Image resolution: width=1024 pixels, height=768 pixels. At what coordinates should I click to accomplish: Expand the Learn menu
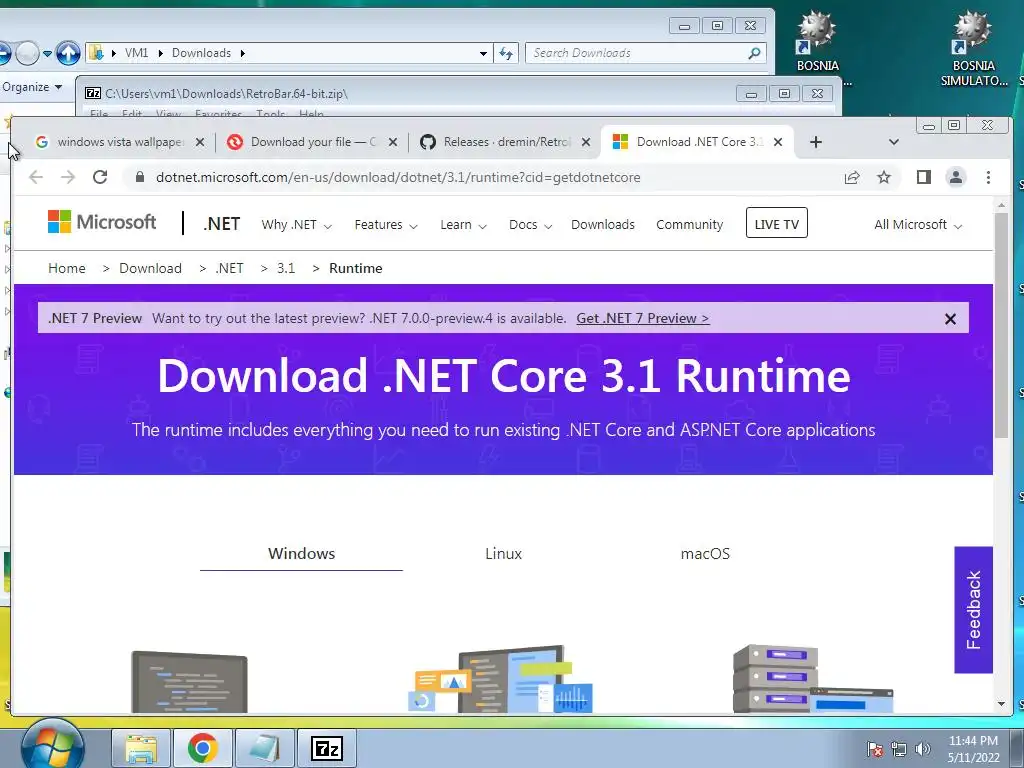click(x=463, y=225)
